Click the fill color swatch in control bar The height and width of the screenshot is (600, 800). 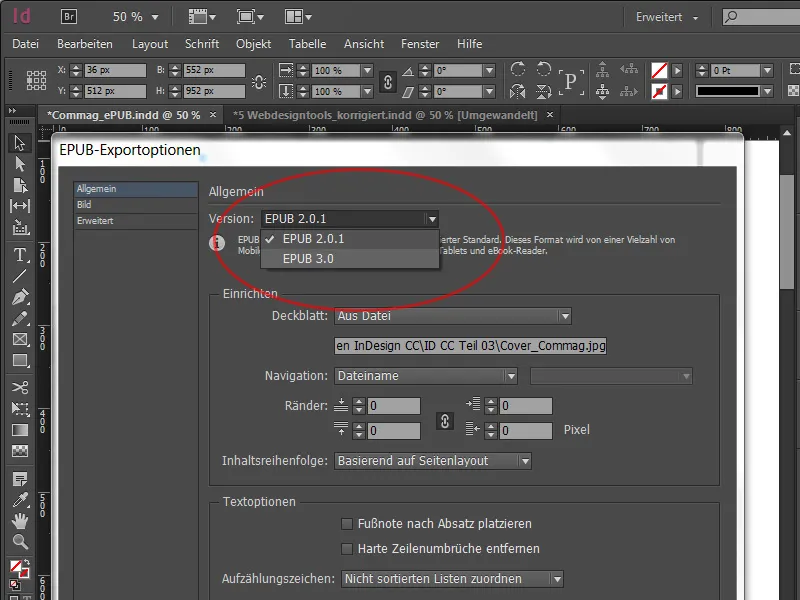click(x=659, y=70)
